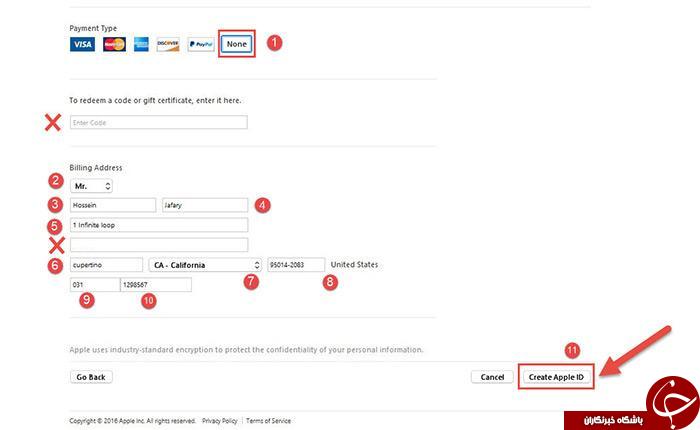
Task: Click the Create Apple ID button
Action: [556, 377]
